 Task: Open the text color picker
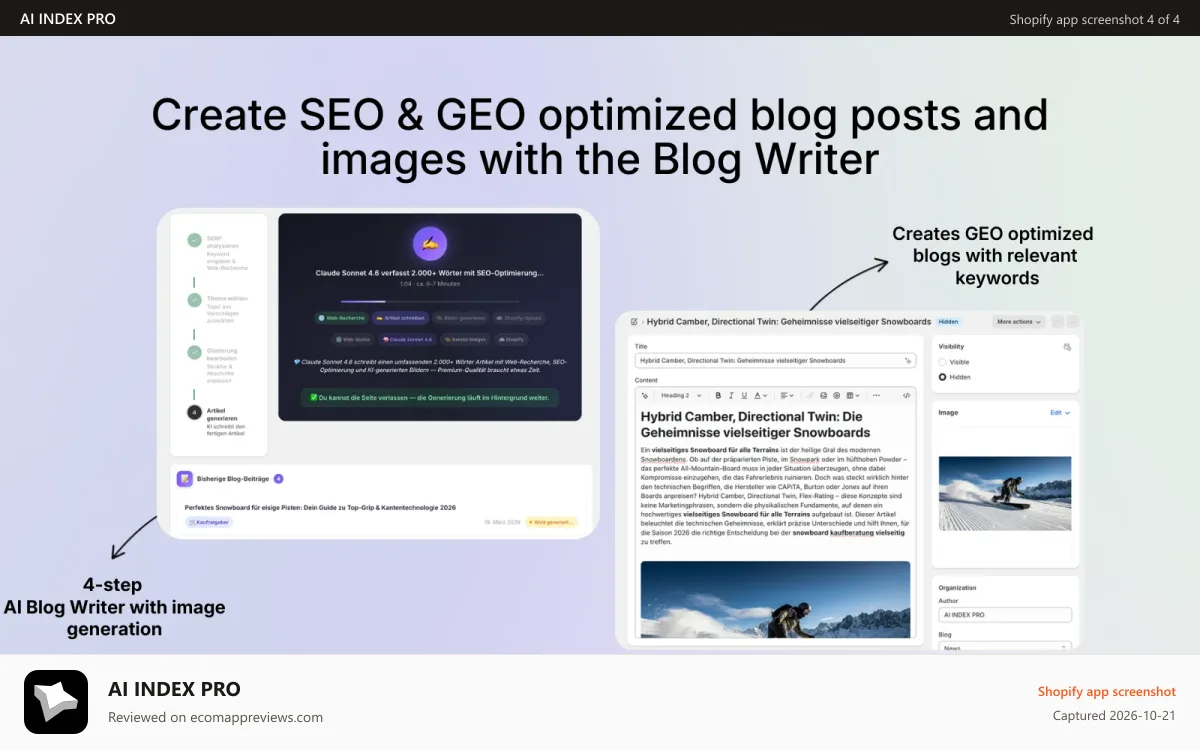[760, 395]
